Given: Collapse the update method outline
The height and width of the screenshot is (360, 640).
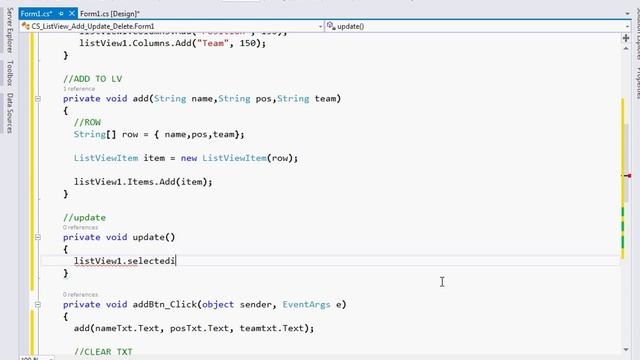Looking at the screenshot, I should pos(38,237).
